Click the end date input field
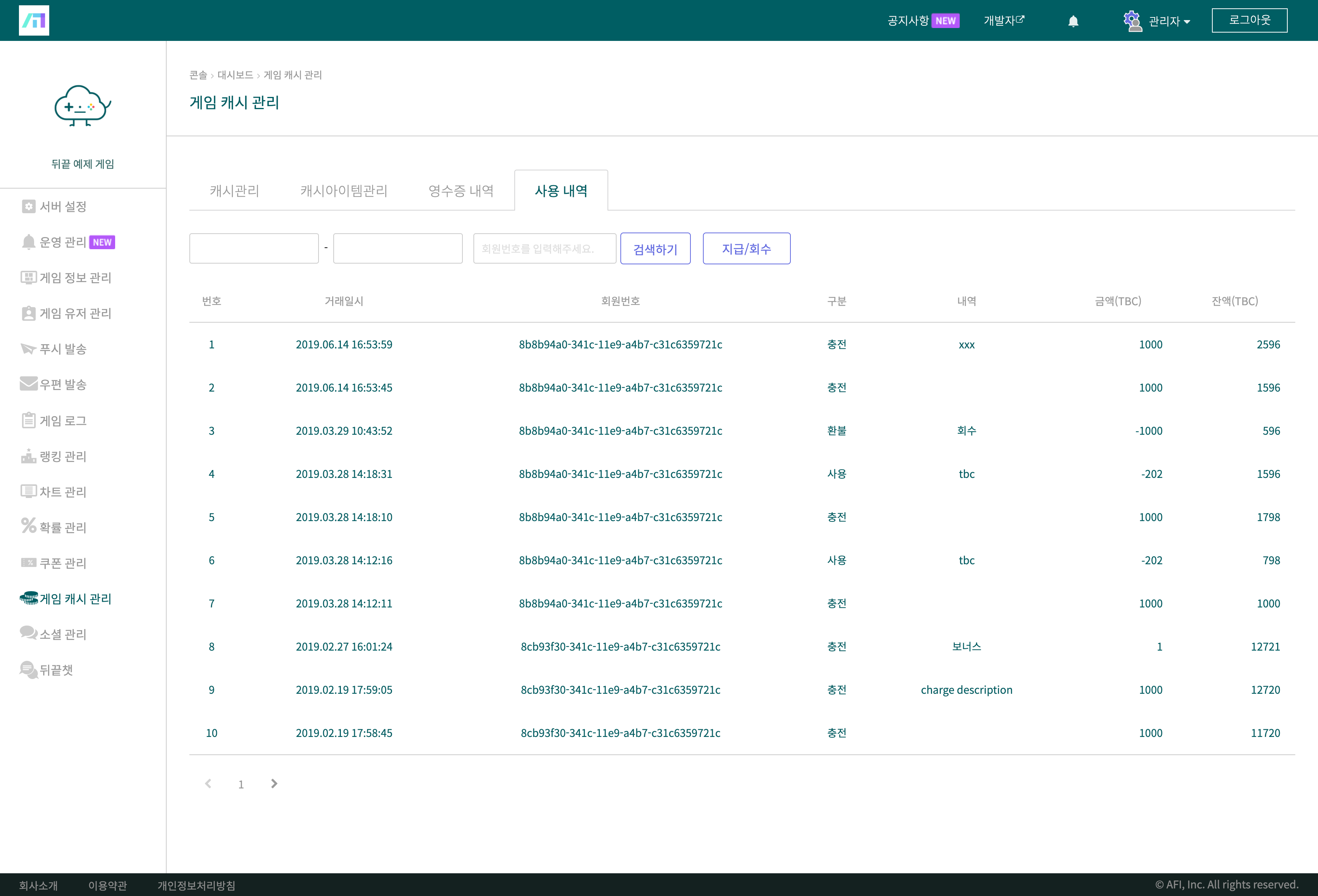 (398, 248)
